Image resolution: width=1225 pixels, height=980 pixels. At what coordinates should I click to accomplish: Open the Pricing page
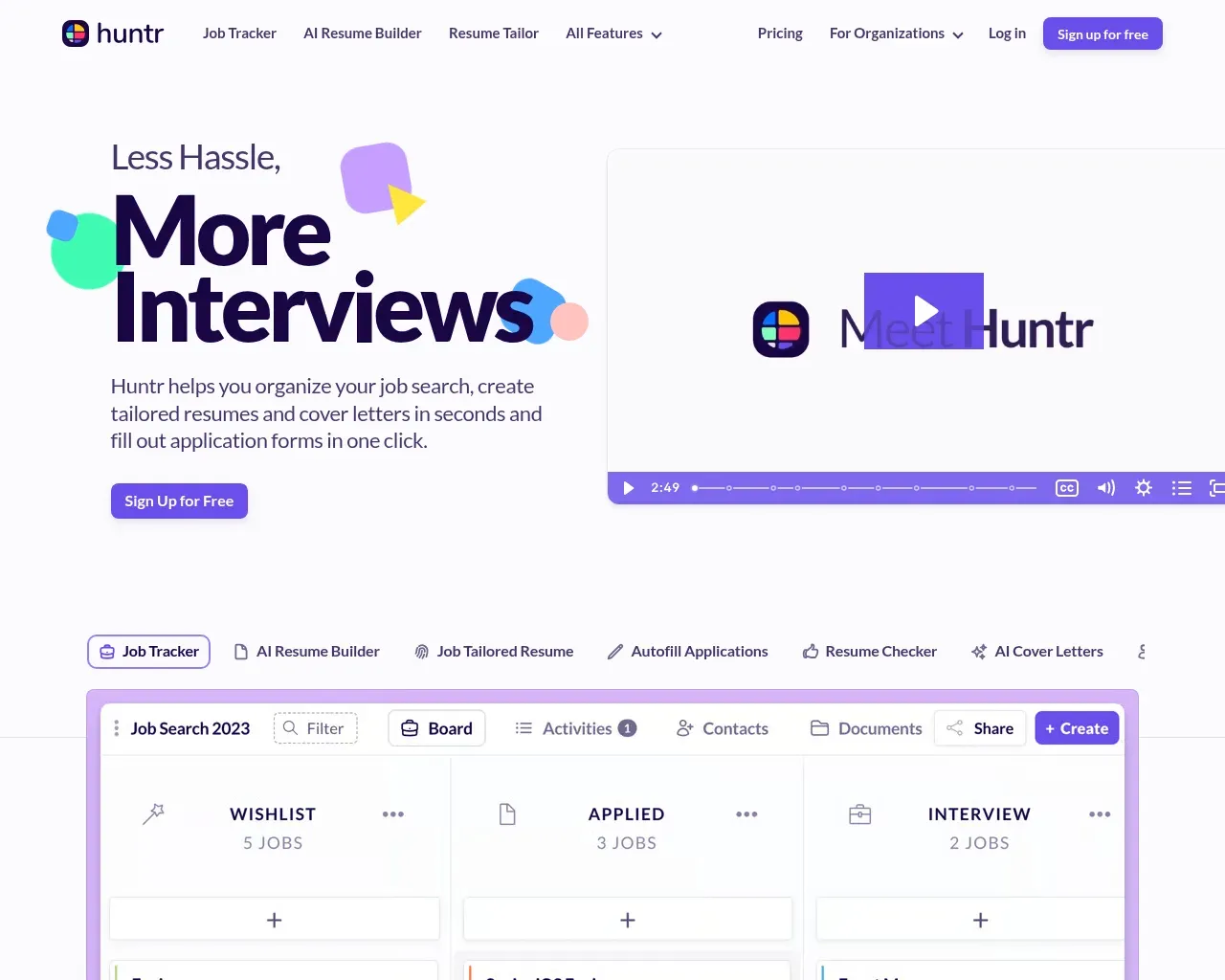coord(780,33)
